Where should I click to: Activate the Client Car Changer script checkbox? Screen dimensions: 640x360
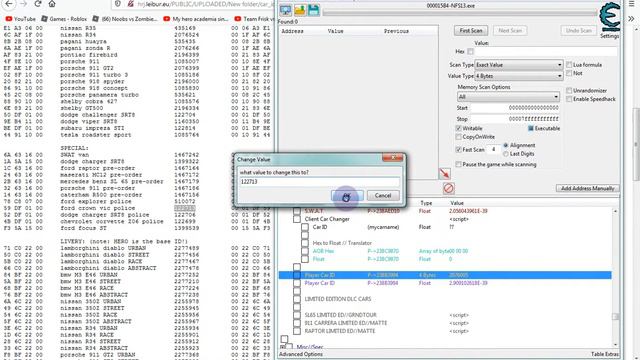(297, 219)
